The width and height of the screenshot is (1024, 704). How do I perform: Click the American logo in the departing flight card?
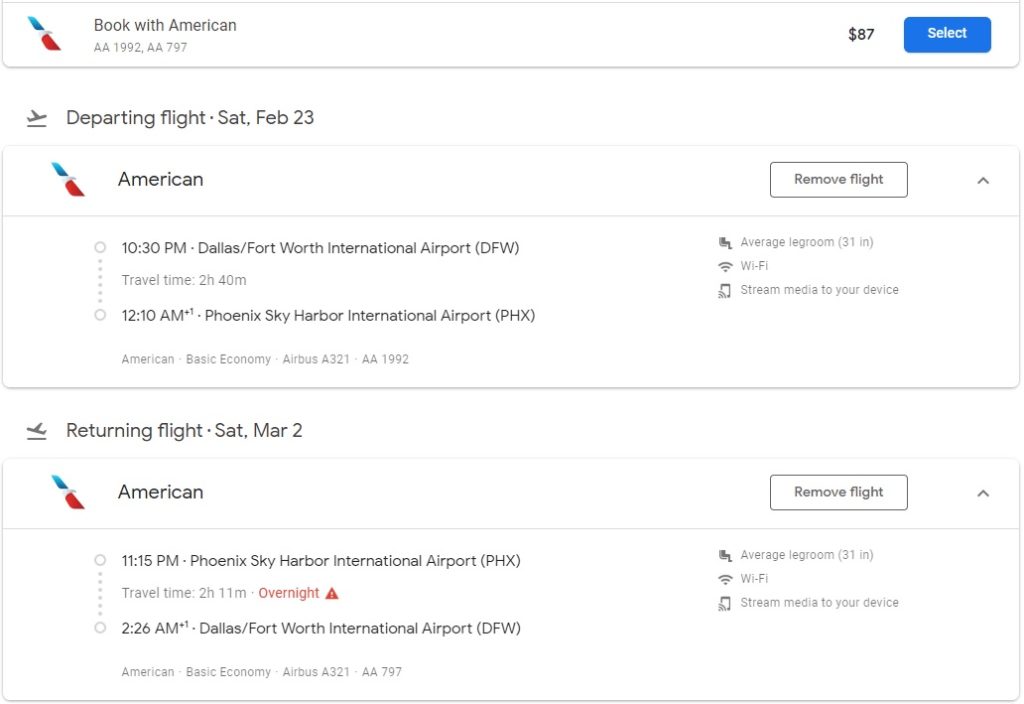point(68,180)
